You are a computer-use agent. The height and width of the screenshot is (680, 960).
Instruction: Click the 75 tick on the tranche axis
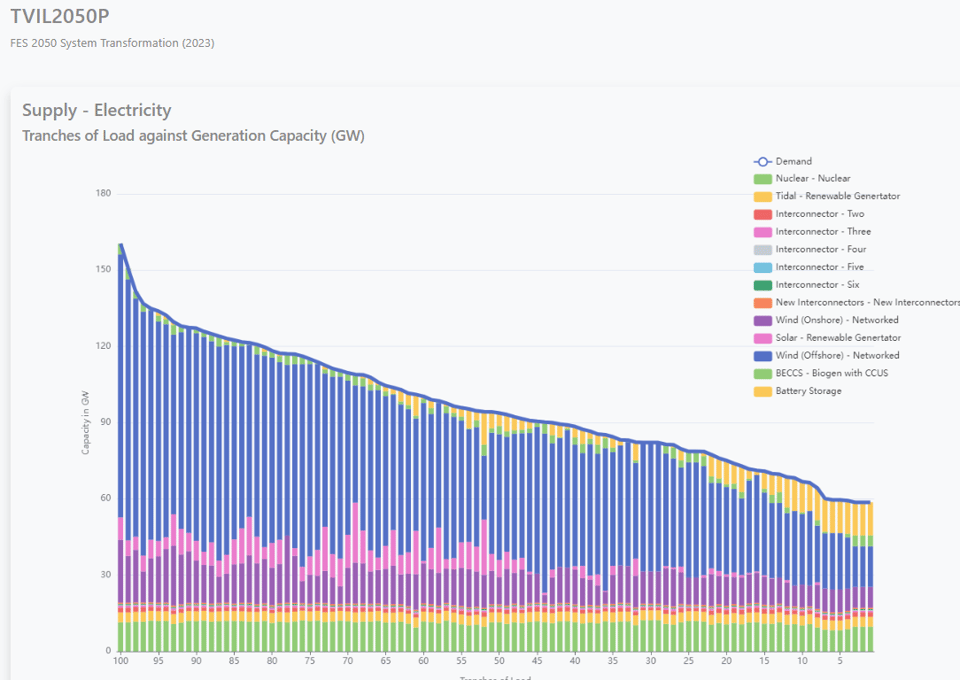click(x=310, y=661)
